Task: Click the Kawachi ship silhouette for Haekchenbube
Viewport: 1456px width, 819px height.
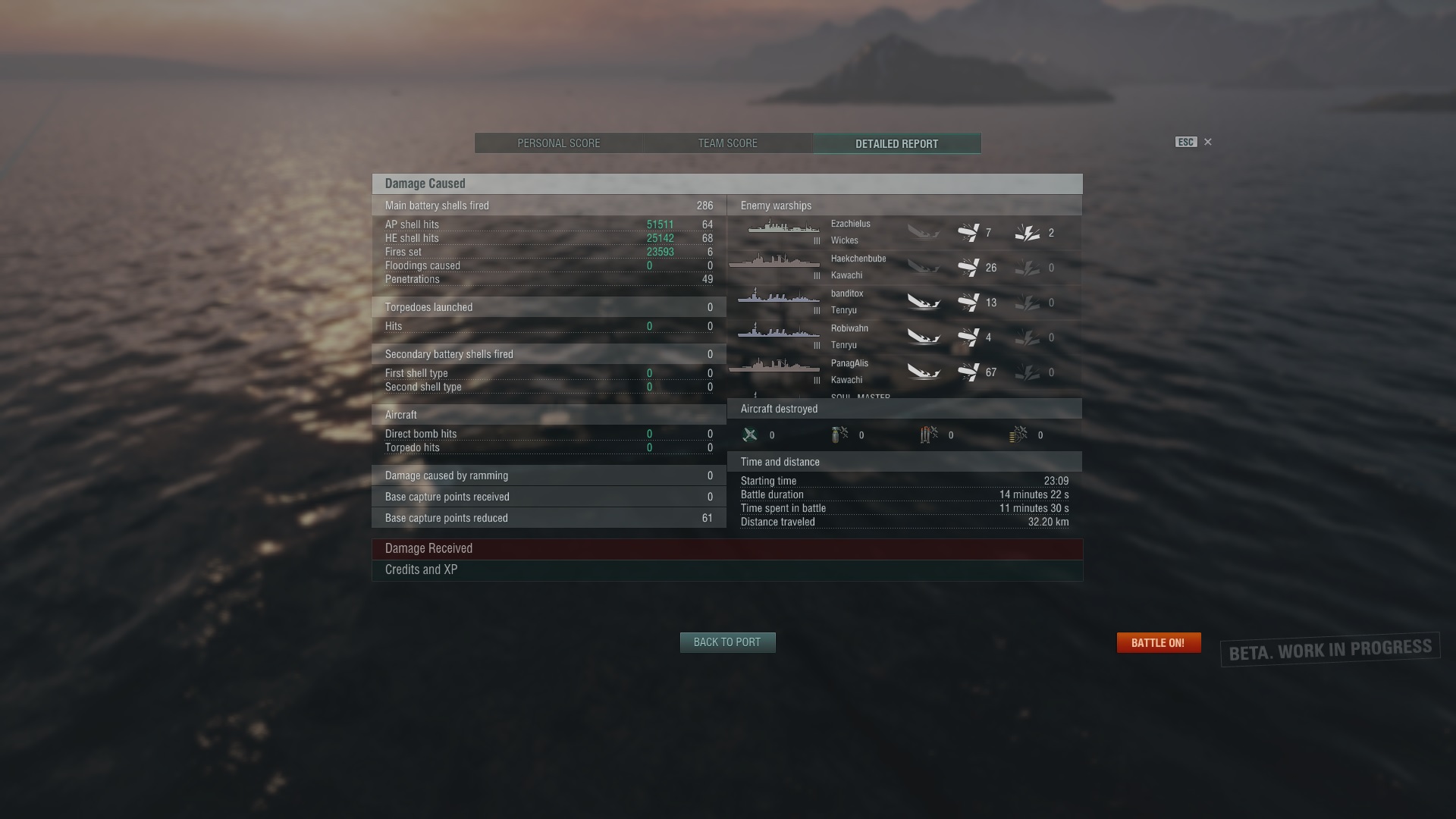Action: 774,262
